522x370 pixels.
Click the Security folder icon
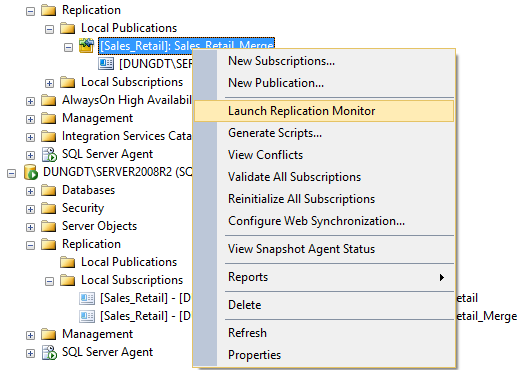click(x=49, y=208)
